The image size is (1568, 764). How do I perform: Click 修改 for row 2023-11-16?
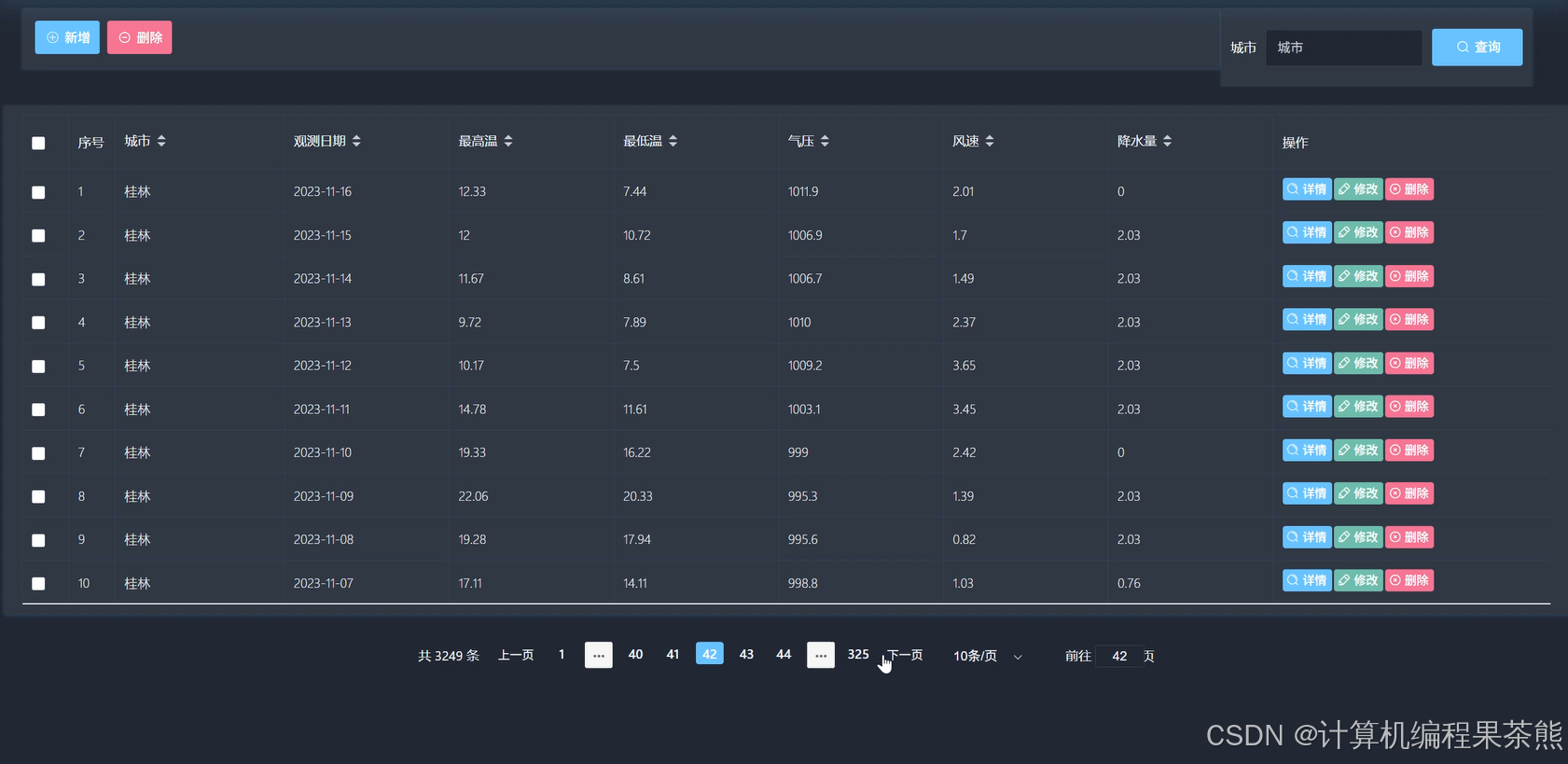[x=1358, y=189]
